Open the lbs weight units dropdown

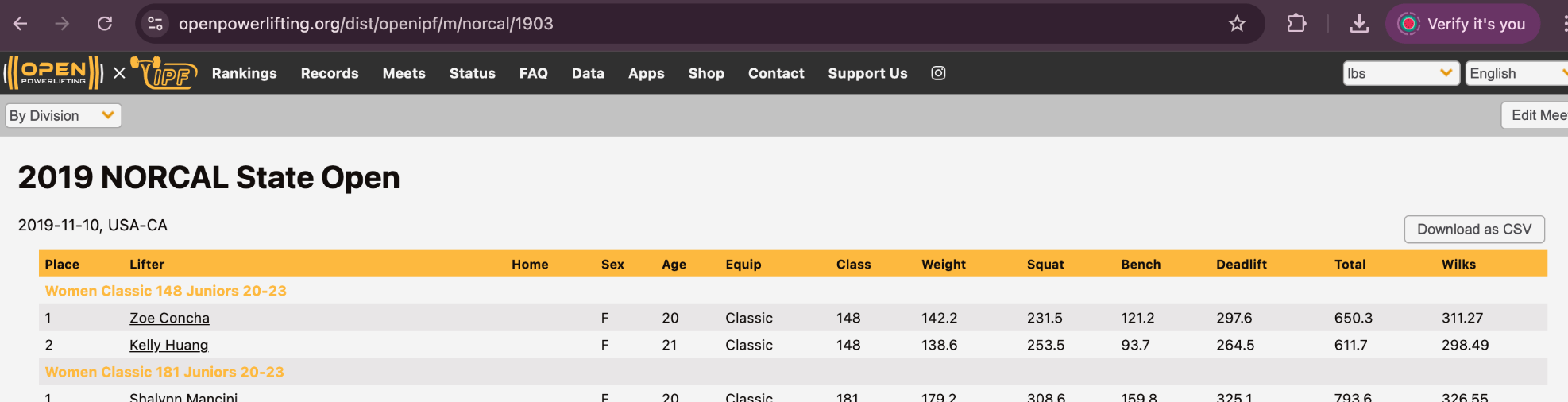coord(1401,73)
